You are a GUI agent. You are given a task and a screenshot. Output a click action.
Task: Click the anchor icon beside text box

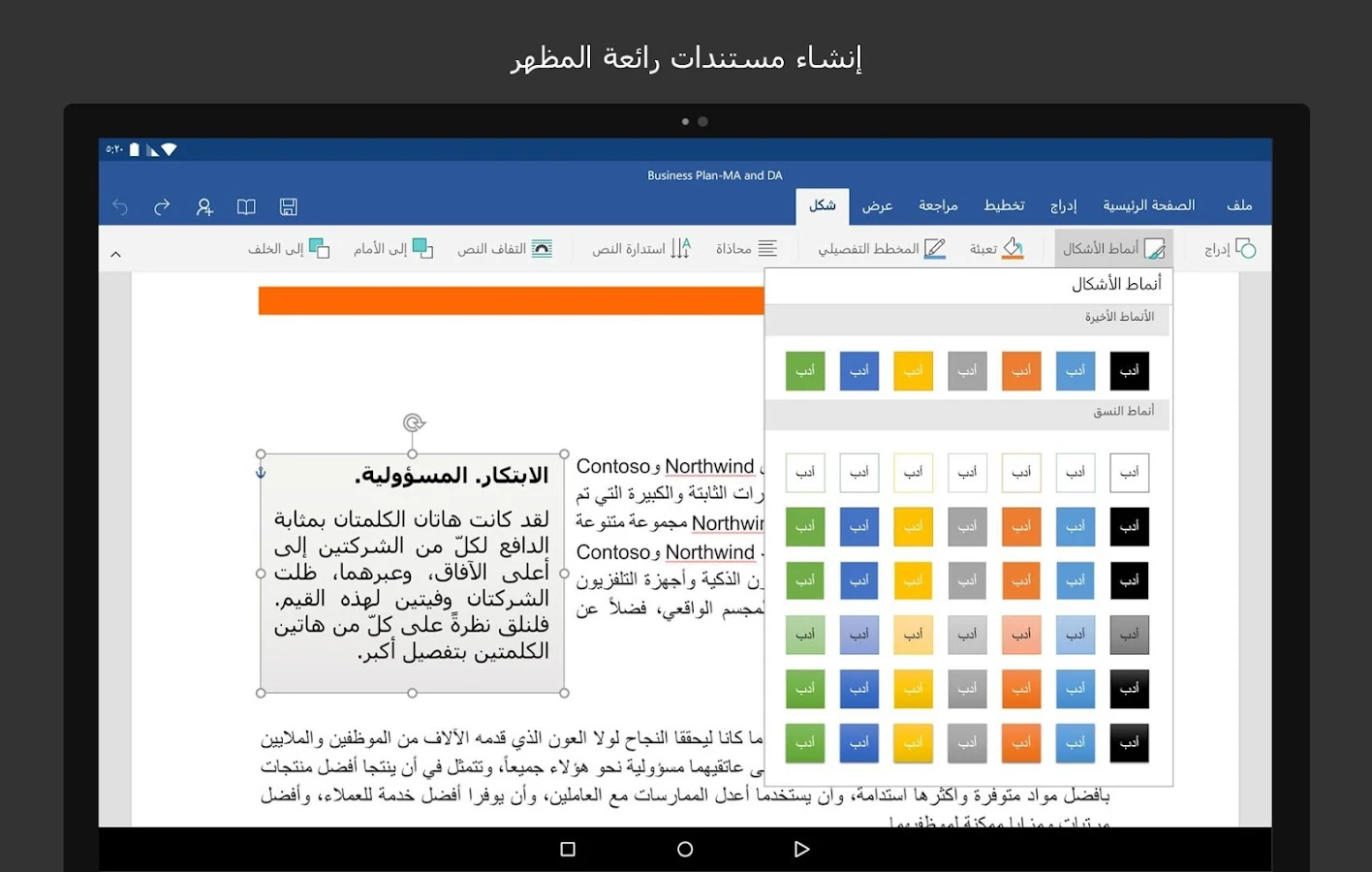pos(260,473)
